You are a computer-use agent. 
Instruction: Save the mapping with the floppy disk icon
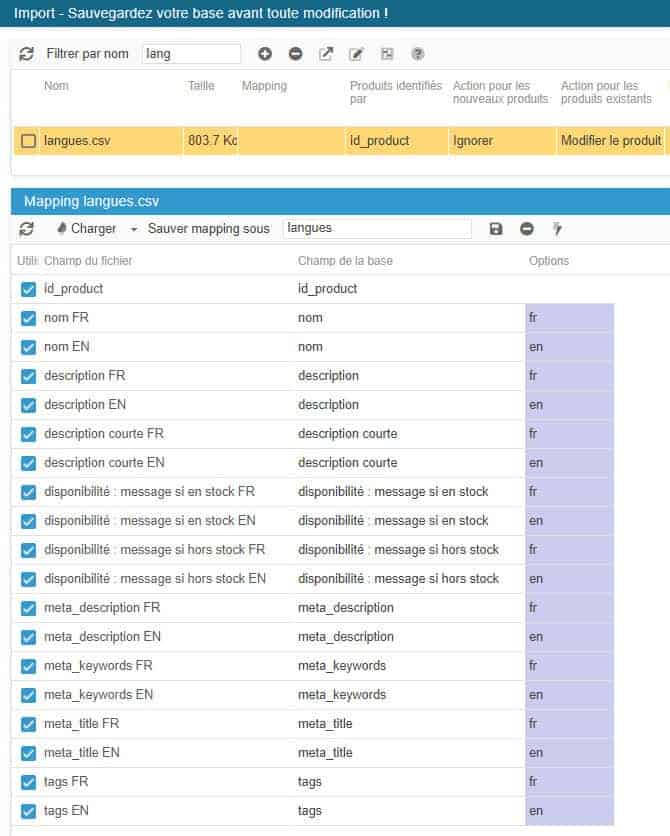tap(496, 229)
